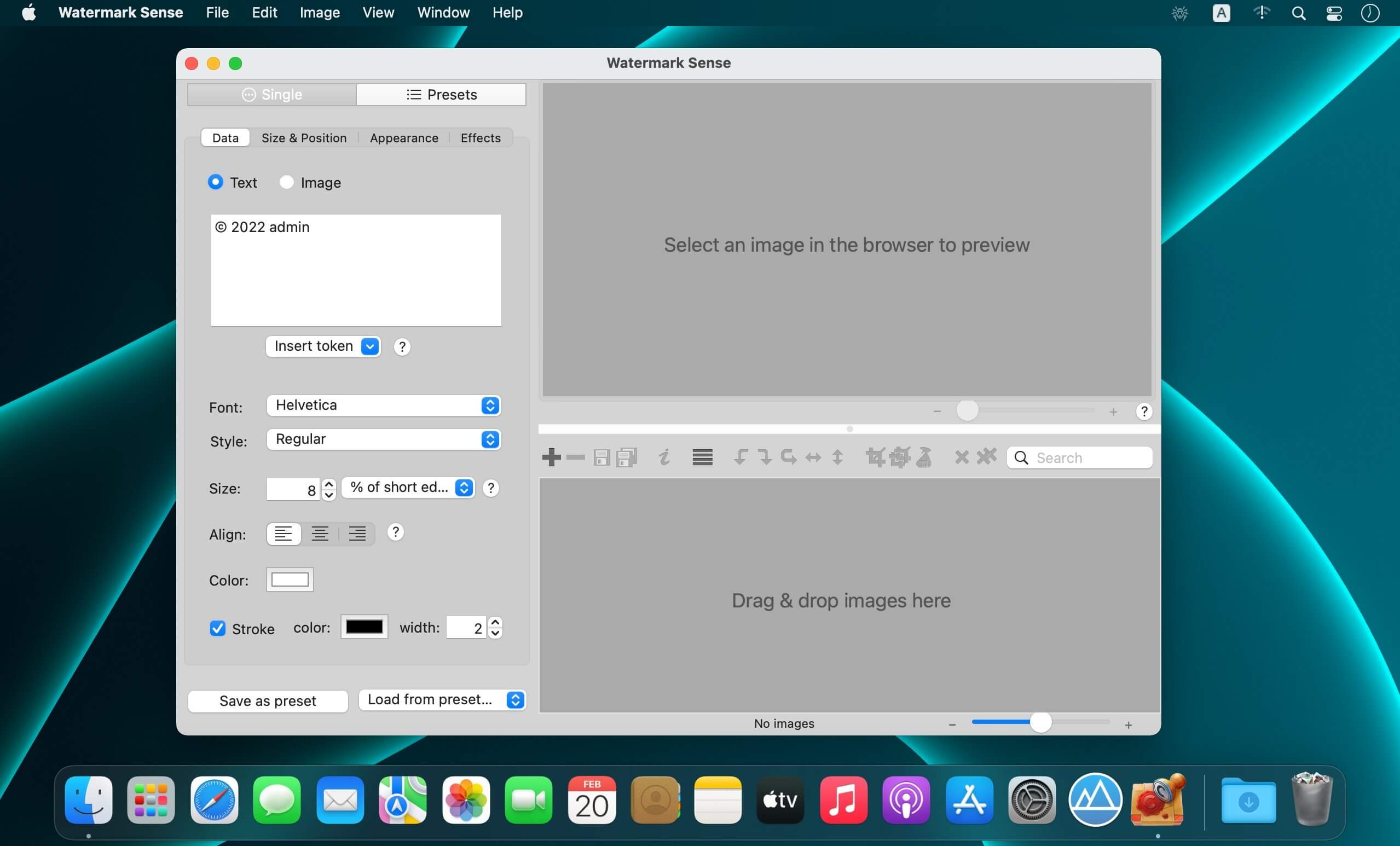Click the bag-shaped toolbar icon after the crop tools

924,457
